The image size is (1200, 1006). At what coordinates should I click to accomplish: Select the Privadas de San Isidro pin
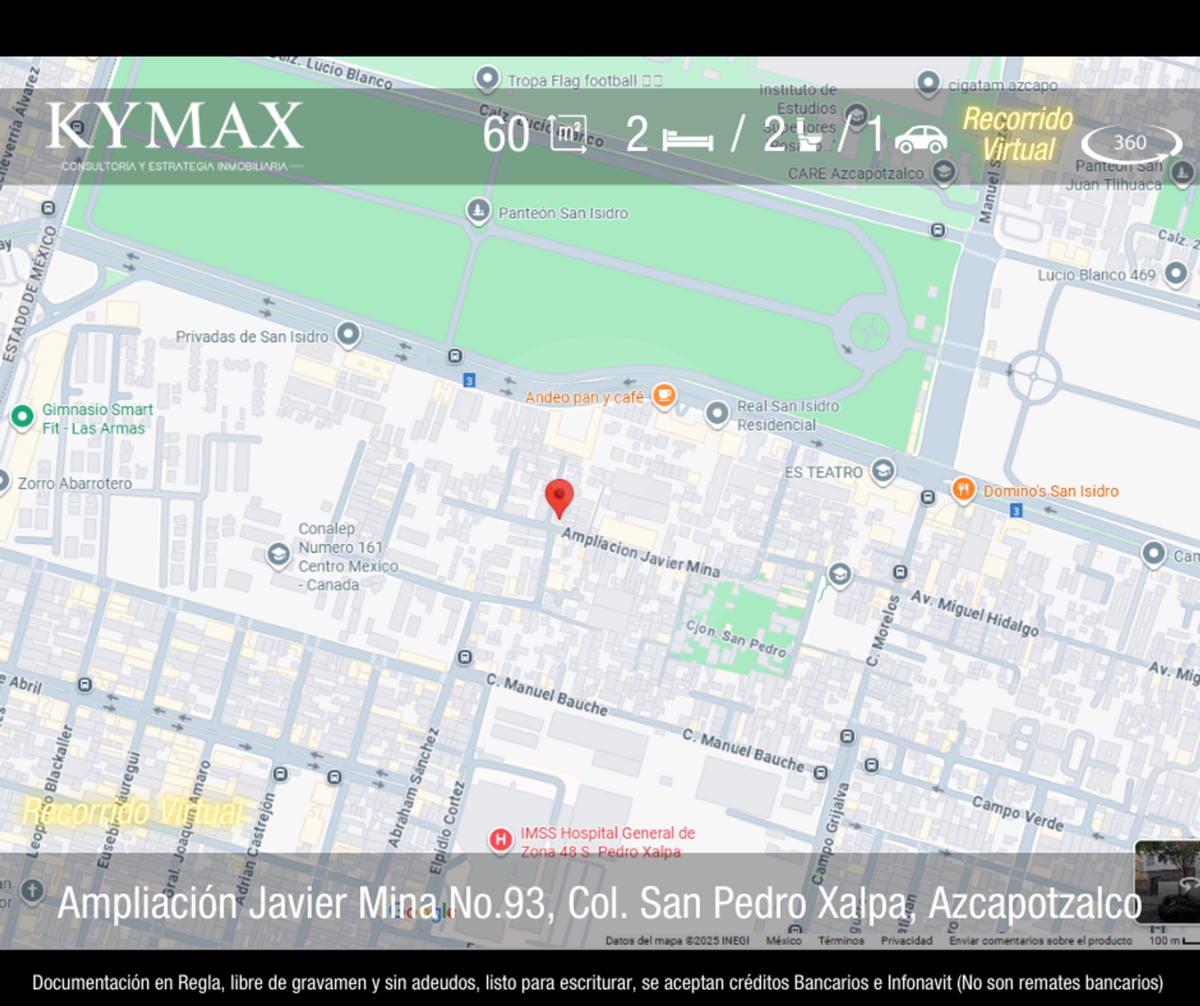(348, 334)
